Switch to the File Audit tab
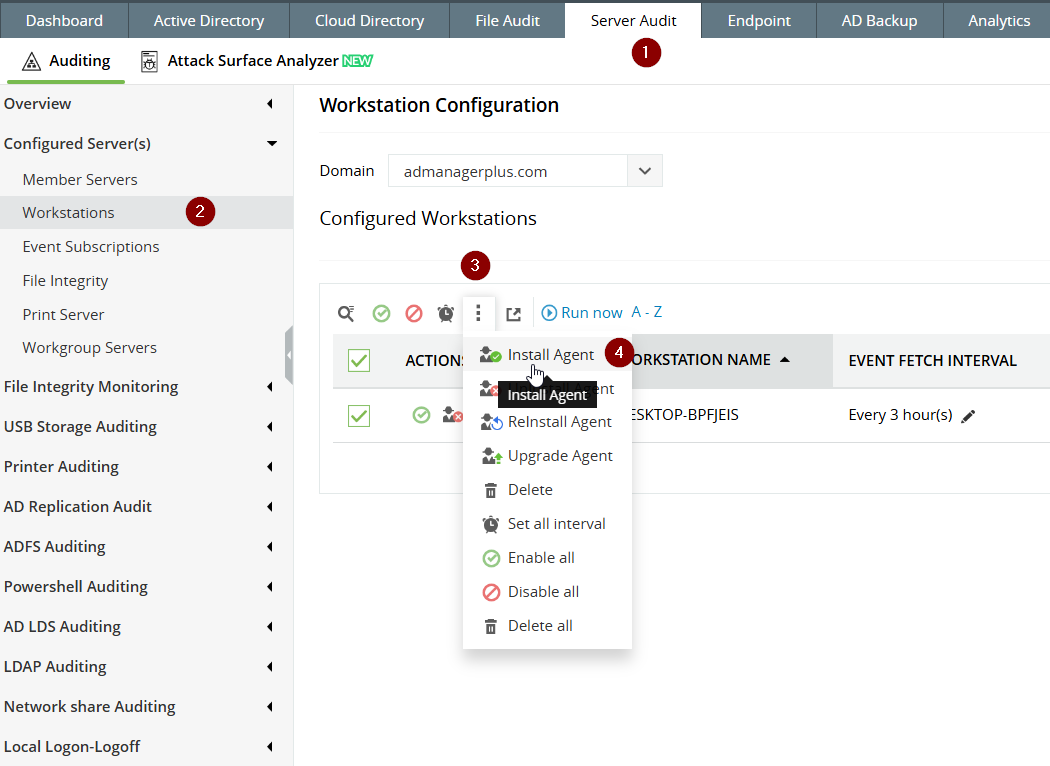Screen dimensions: 1050x766 coord(506,20)
